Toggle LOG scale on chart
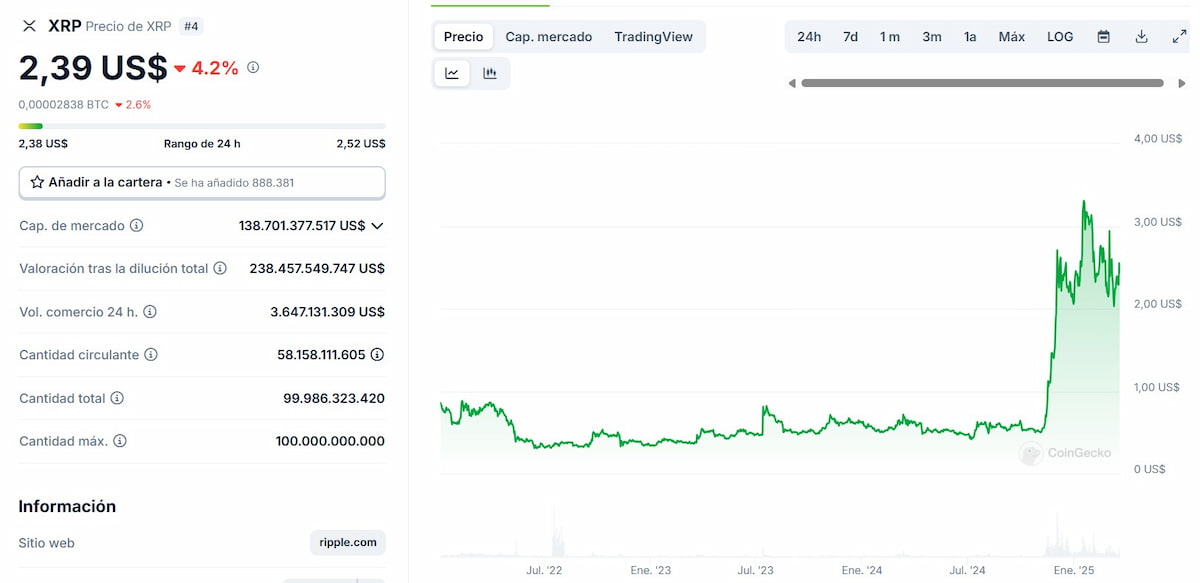The width and height of the screenshot is (1200, 583). [x=1060, y=37]
